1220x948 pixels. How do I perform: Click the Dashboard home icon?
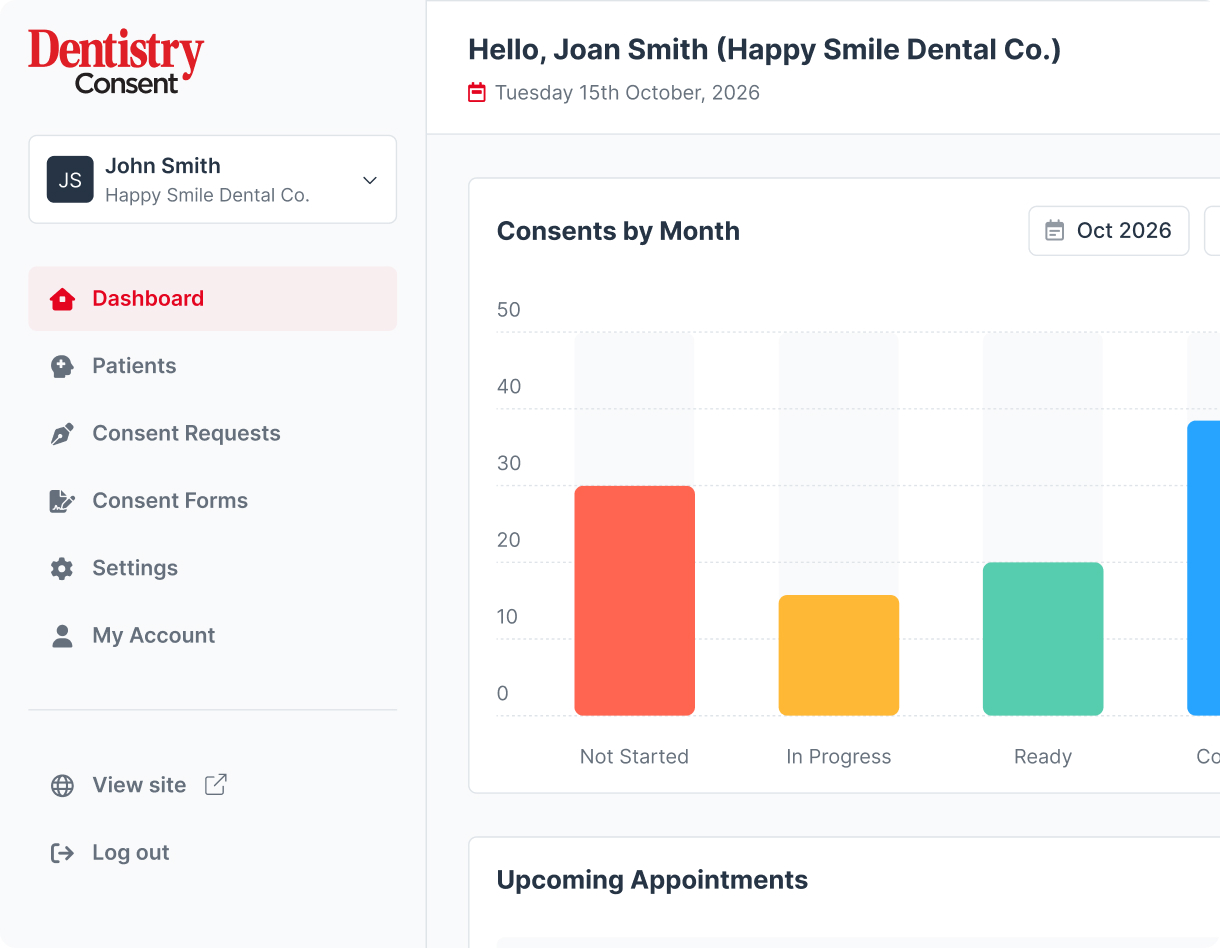coord(62,299)
